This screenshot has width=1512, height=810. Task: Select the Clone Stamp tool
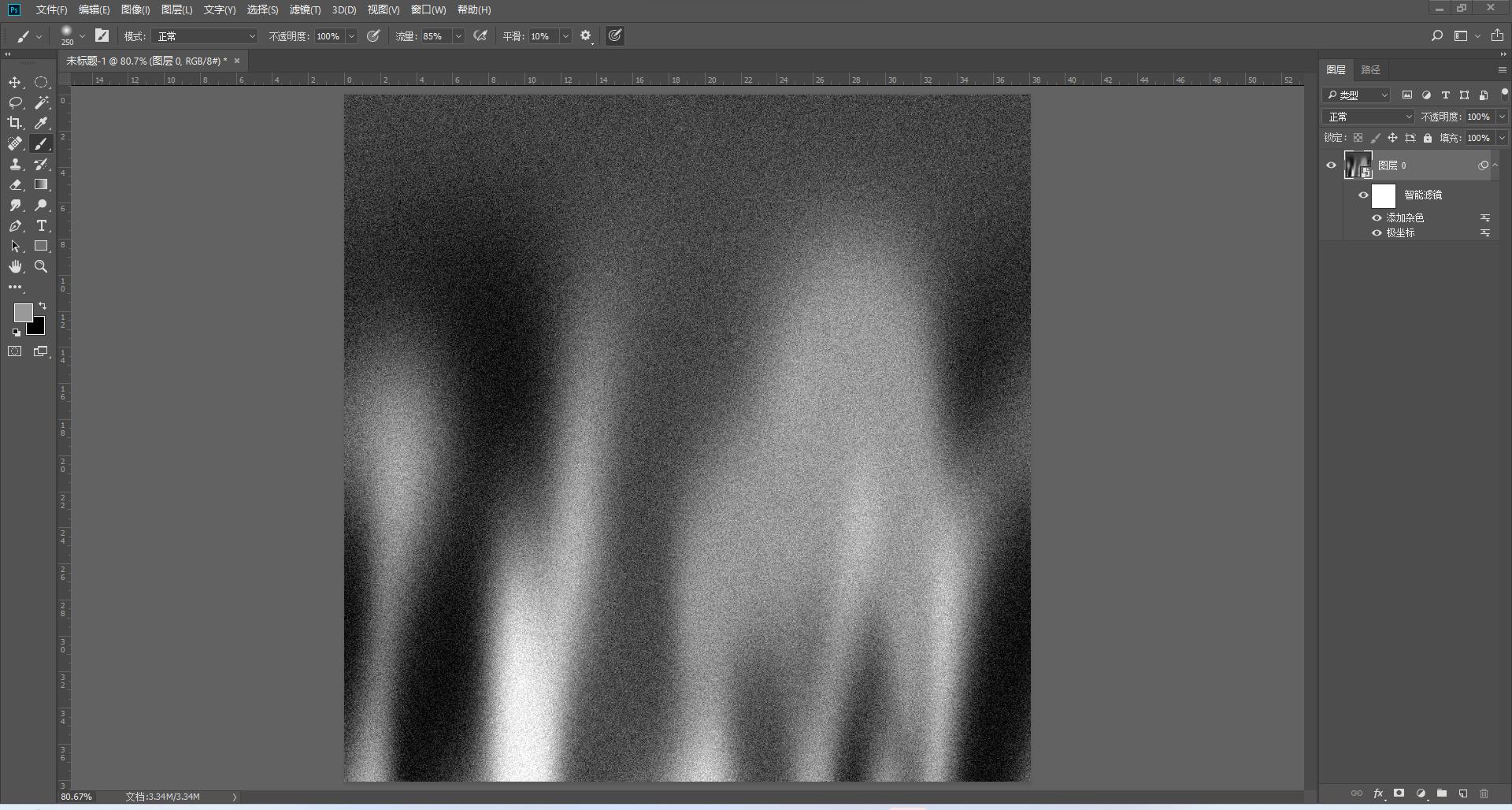click(x=15, y=164)
